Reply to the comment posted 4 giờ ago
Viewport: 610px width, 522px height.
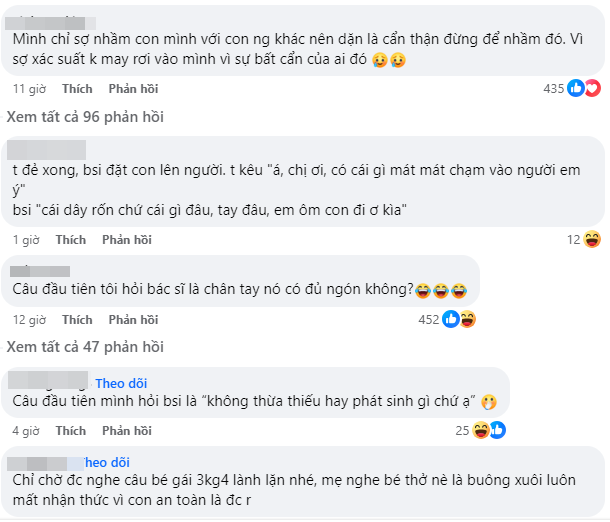click(126, 431)
